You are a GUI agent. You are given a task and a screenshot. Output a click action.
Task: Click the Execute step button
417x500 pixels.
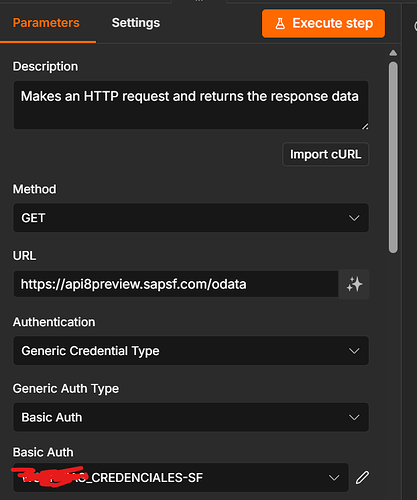click(323, 23)
